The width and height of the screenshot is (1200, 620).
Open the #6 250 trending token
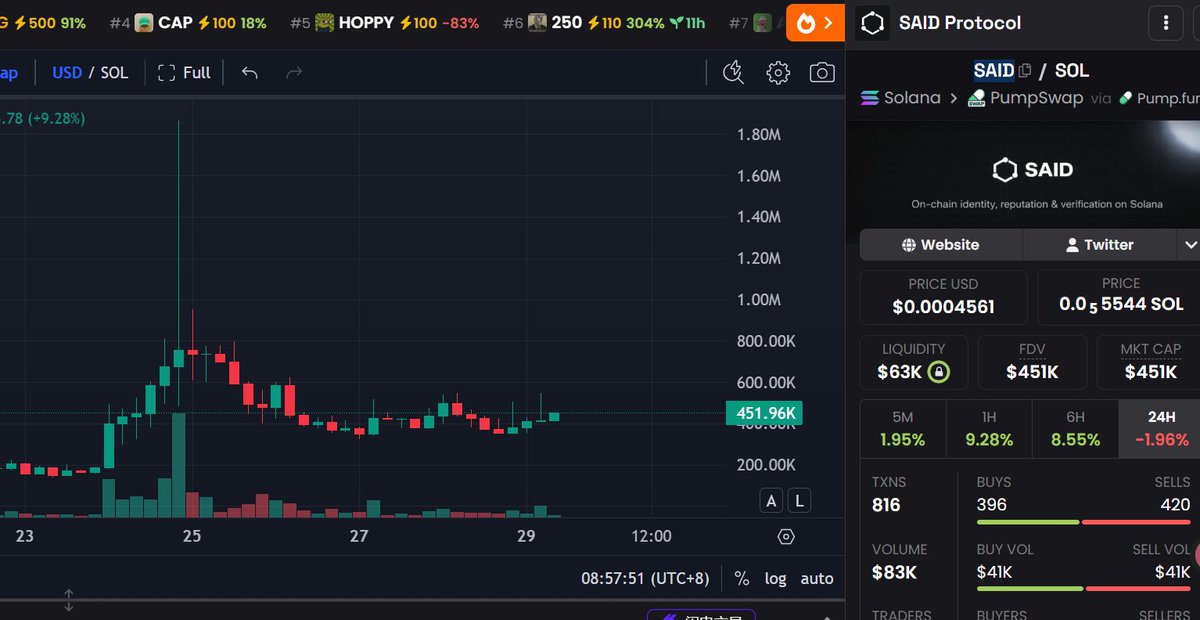(x=606, y=22)
